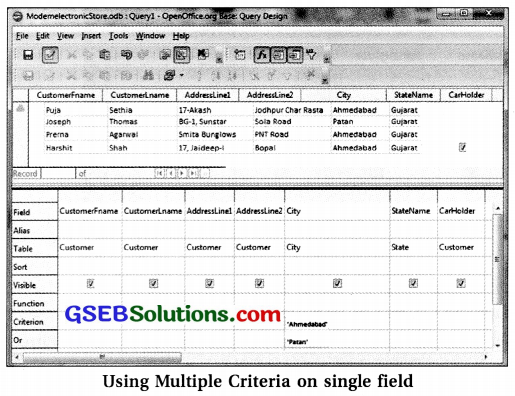This screenshot has height=396, width=515.
Task: Click the CustomerFname result column header
Action: point(66,95)
